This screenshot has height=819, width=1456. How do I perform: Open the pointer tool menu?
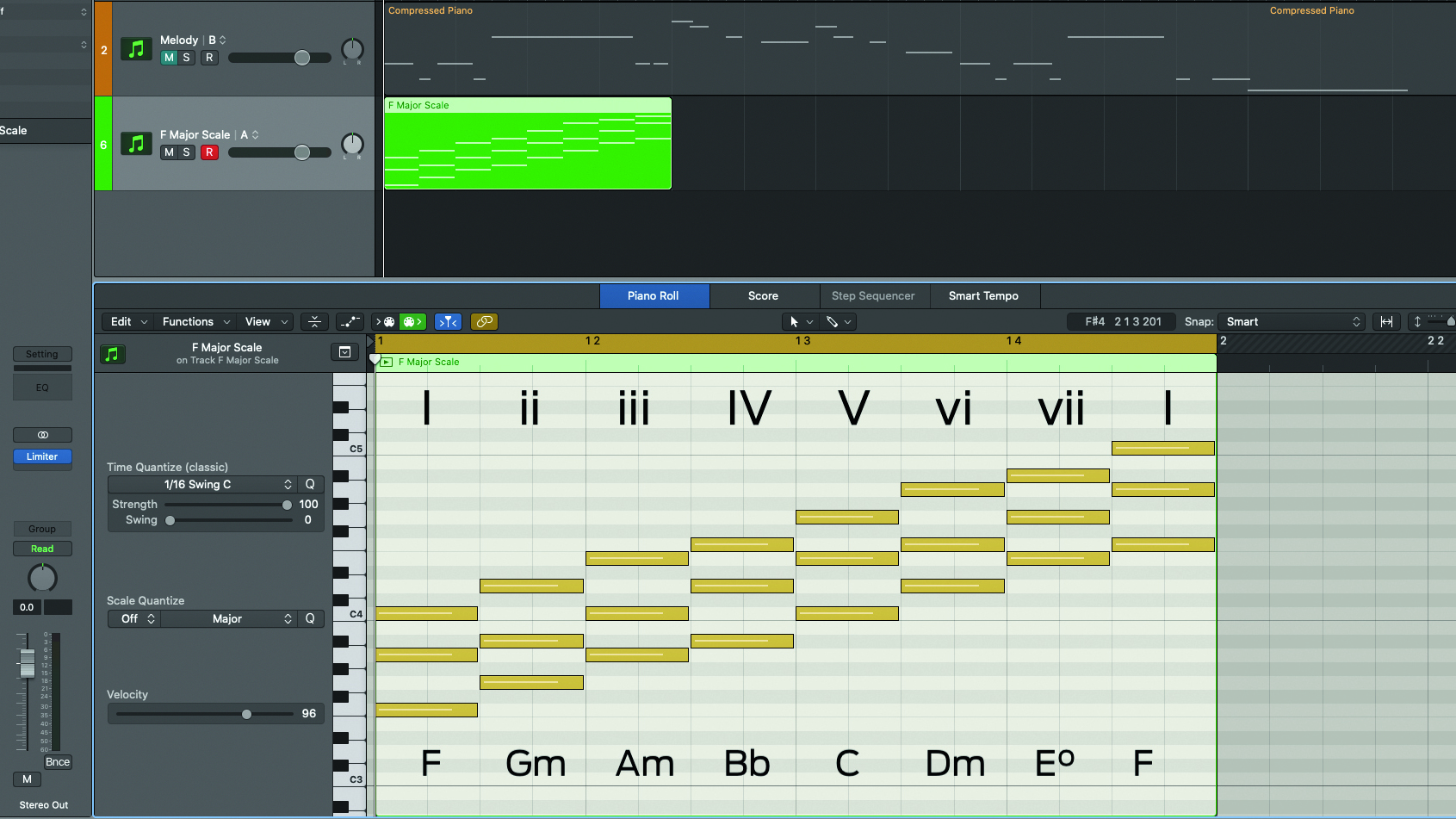801,321
